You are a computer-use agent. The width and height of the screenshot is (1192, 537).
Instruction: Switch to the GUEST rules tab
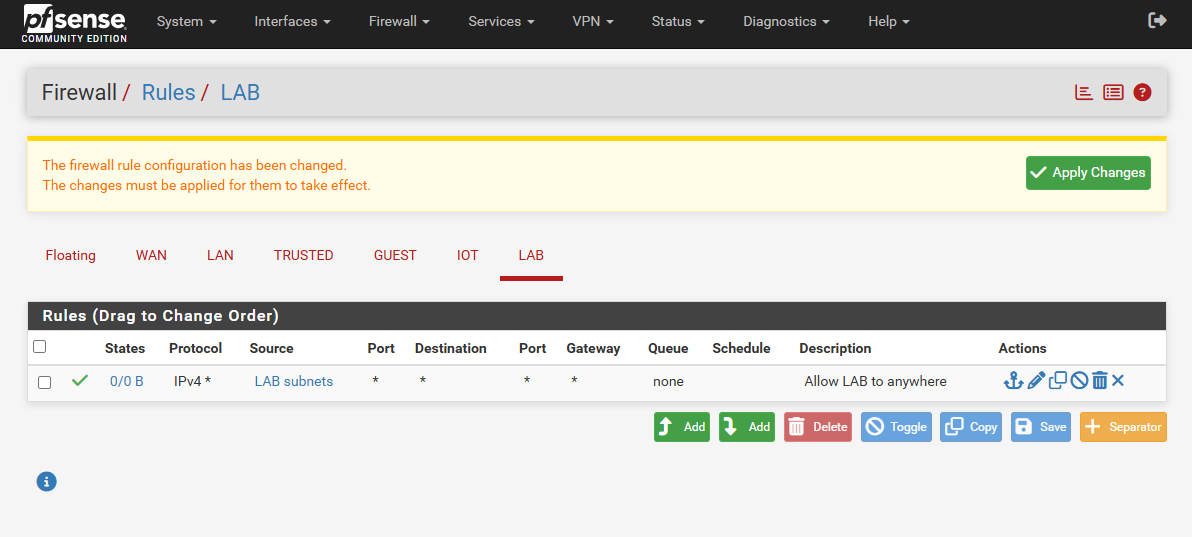395,256
